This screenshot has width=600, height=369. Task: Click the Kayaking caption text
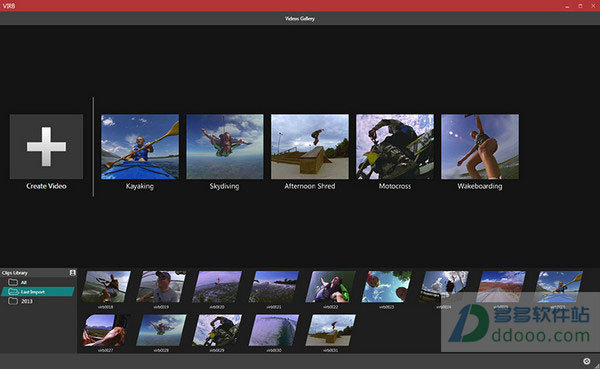pyautogui.click(x=140, y=186)
